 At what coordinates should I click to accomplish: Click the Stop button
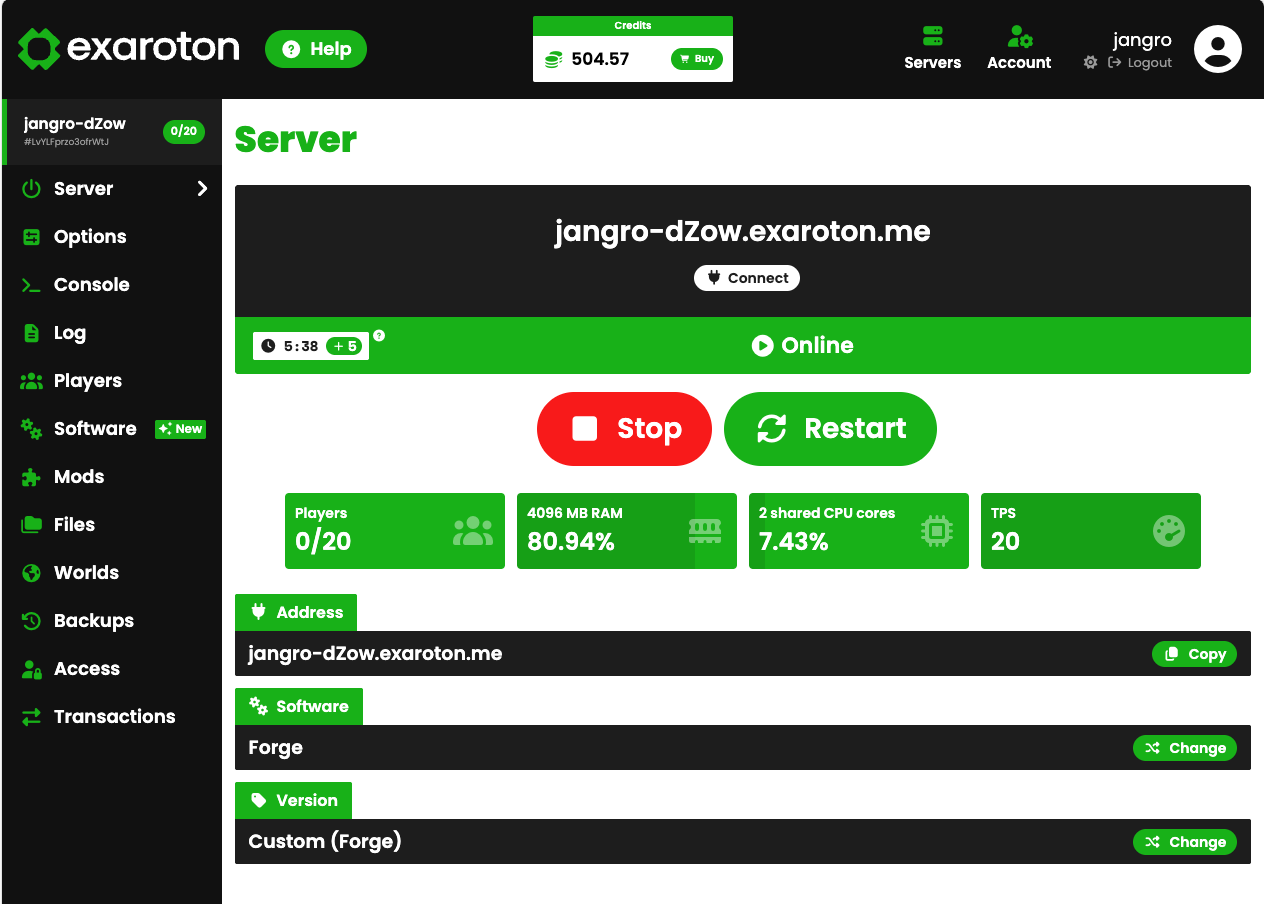coord(624,428)
